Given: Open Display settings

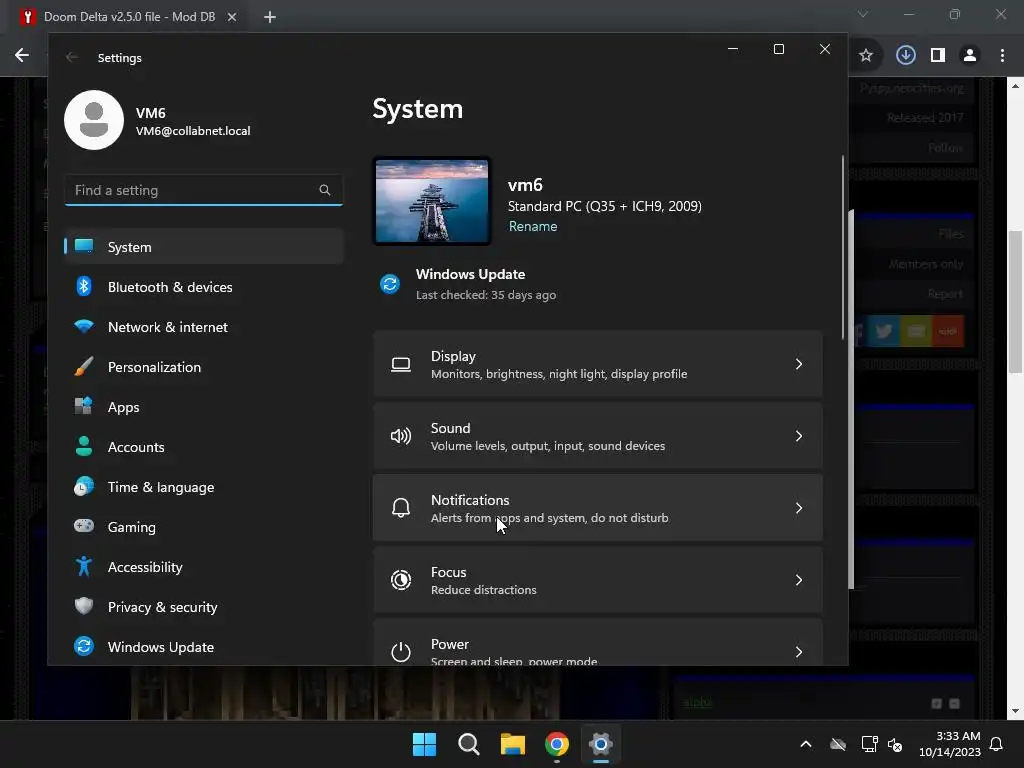Looking at the screenshot, I should 598,364.
